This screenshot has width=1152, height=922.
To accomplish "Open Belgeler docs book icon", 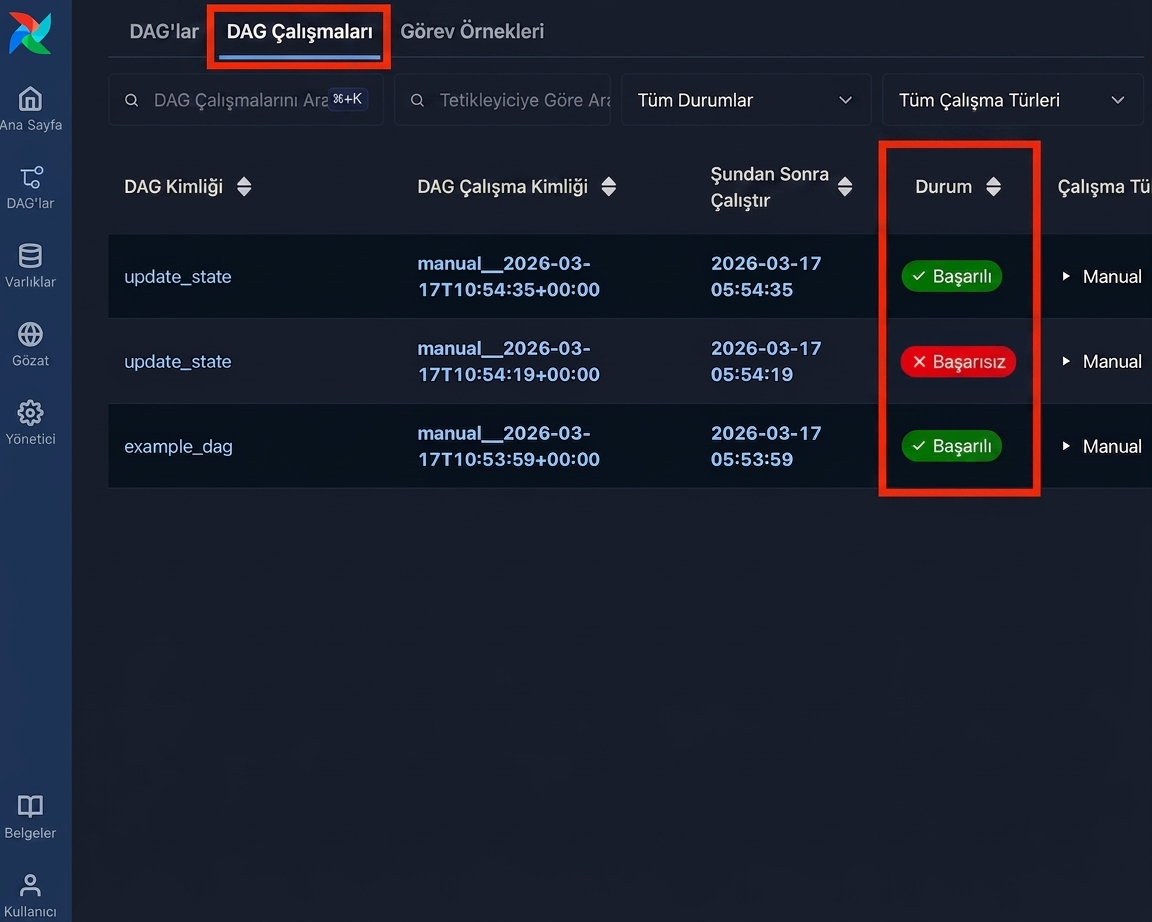I will (x=30, y=806).
